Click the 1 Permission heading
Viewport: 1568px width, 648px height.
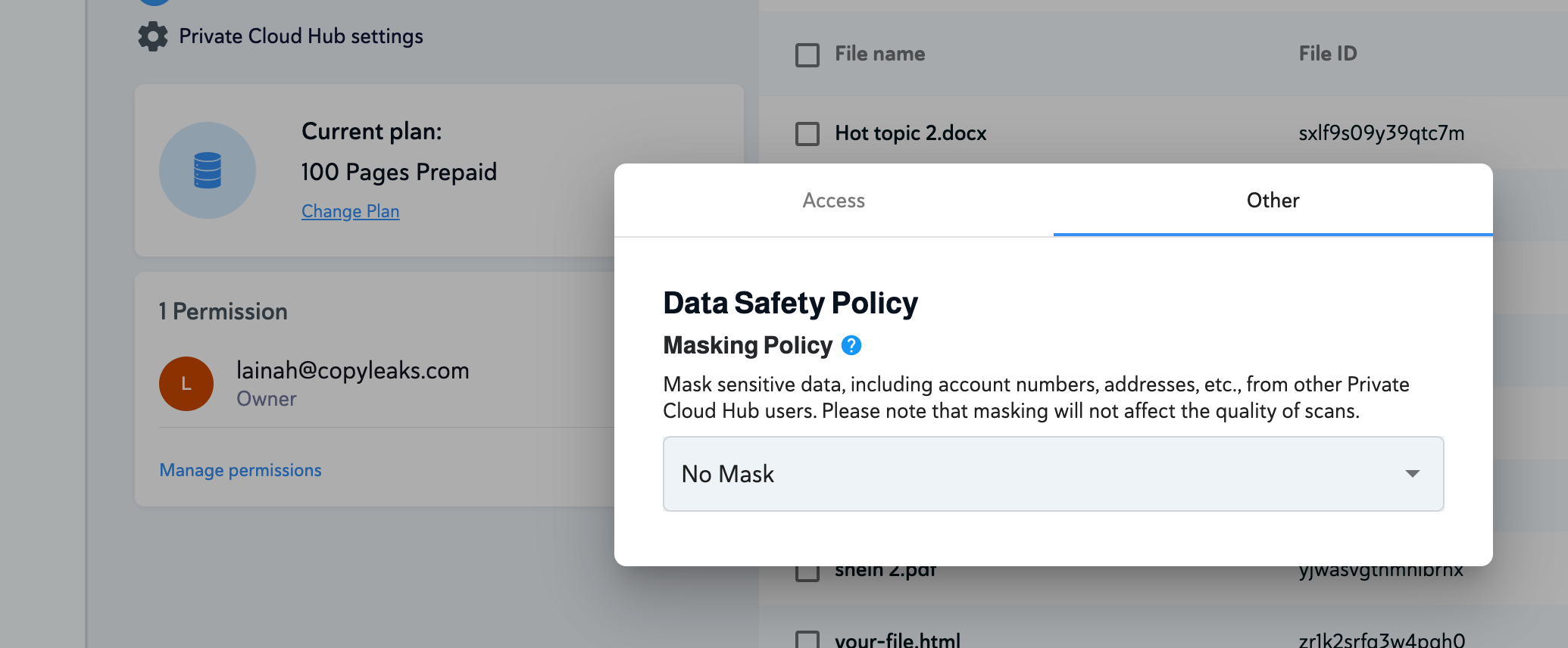(x=223, y=312)
